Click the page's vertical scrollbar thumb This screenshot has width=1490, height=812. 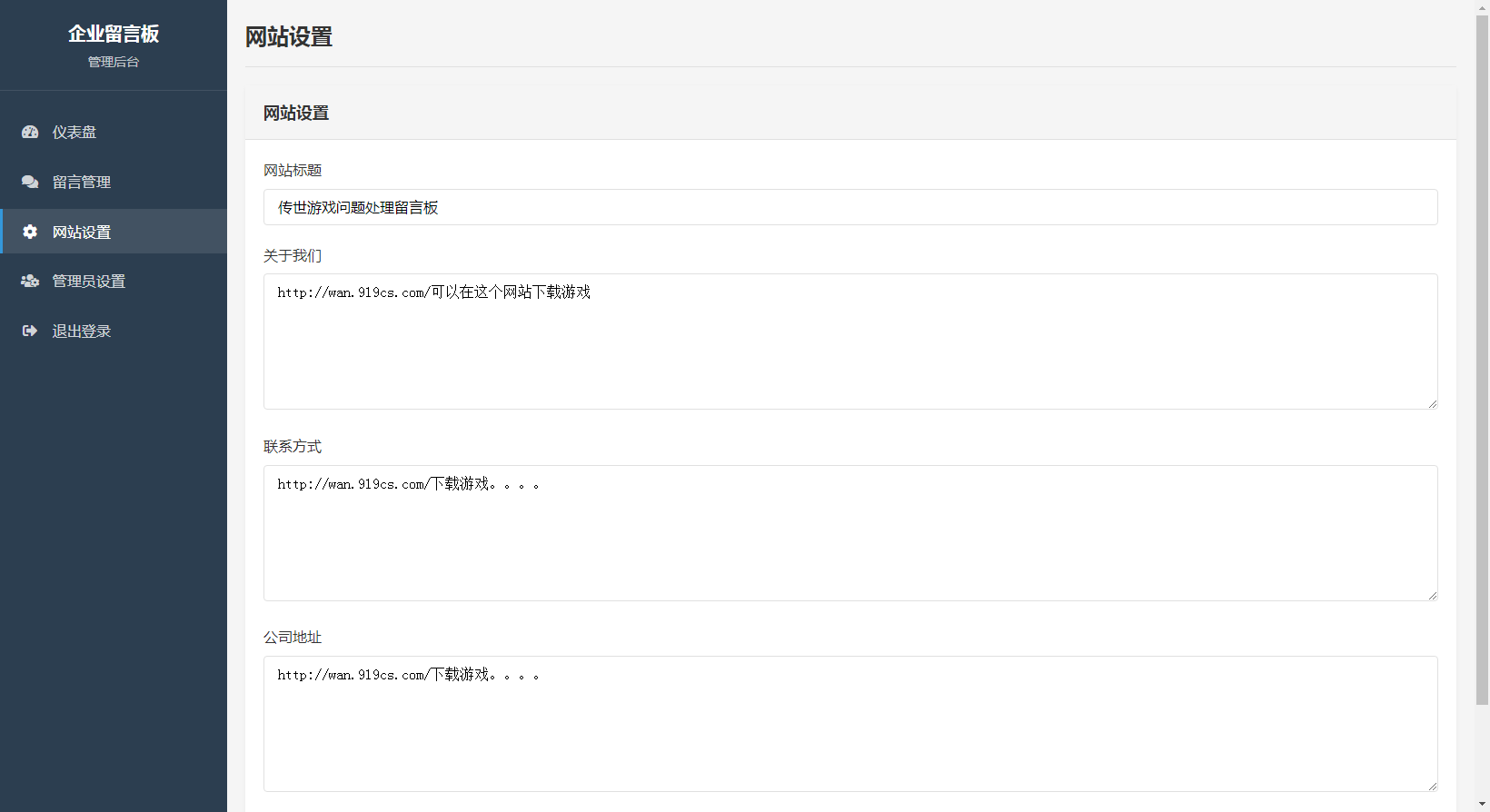pyautogui.click(x=1482, y=363)
